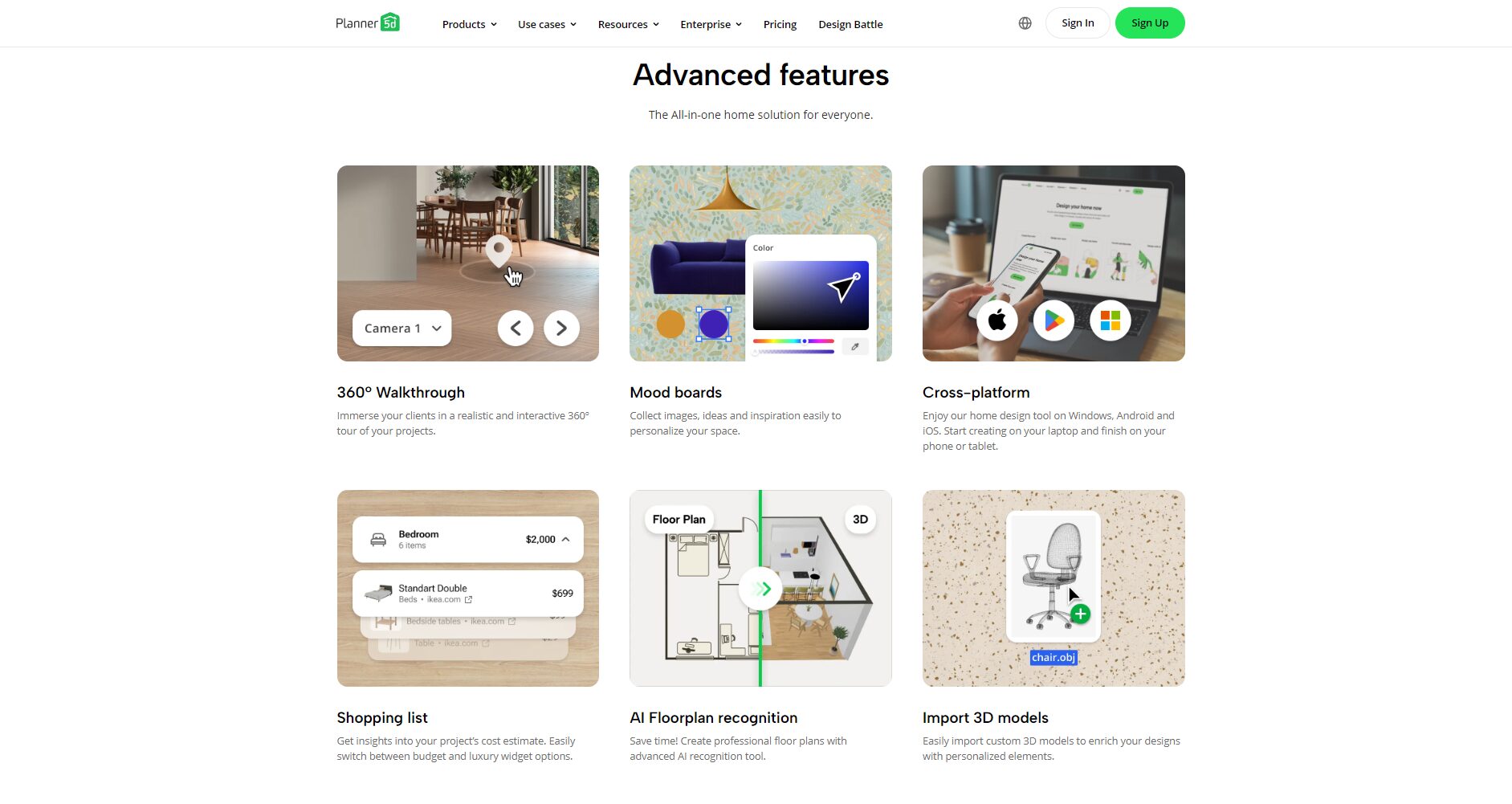Click the Sign In button
1512x804 pixels.
click(x=1078, y=22)
